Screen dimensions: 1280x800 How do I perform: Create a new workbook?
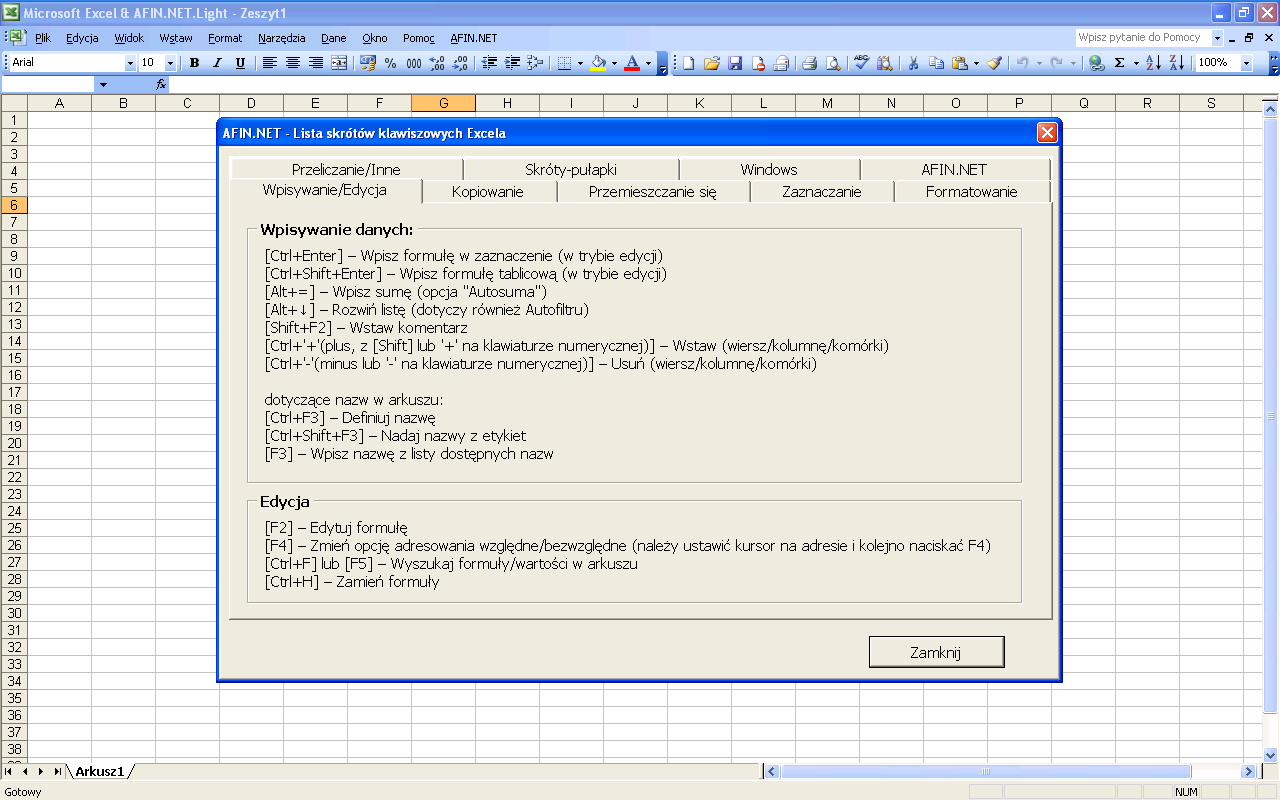pyautogui.click(x=689, y=63)
